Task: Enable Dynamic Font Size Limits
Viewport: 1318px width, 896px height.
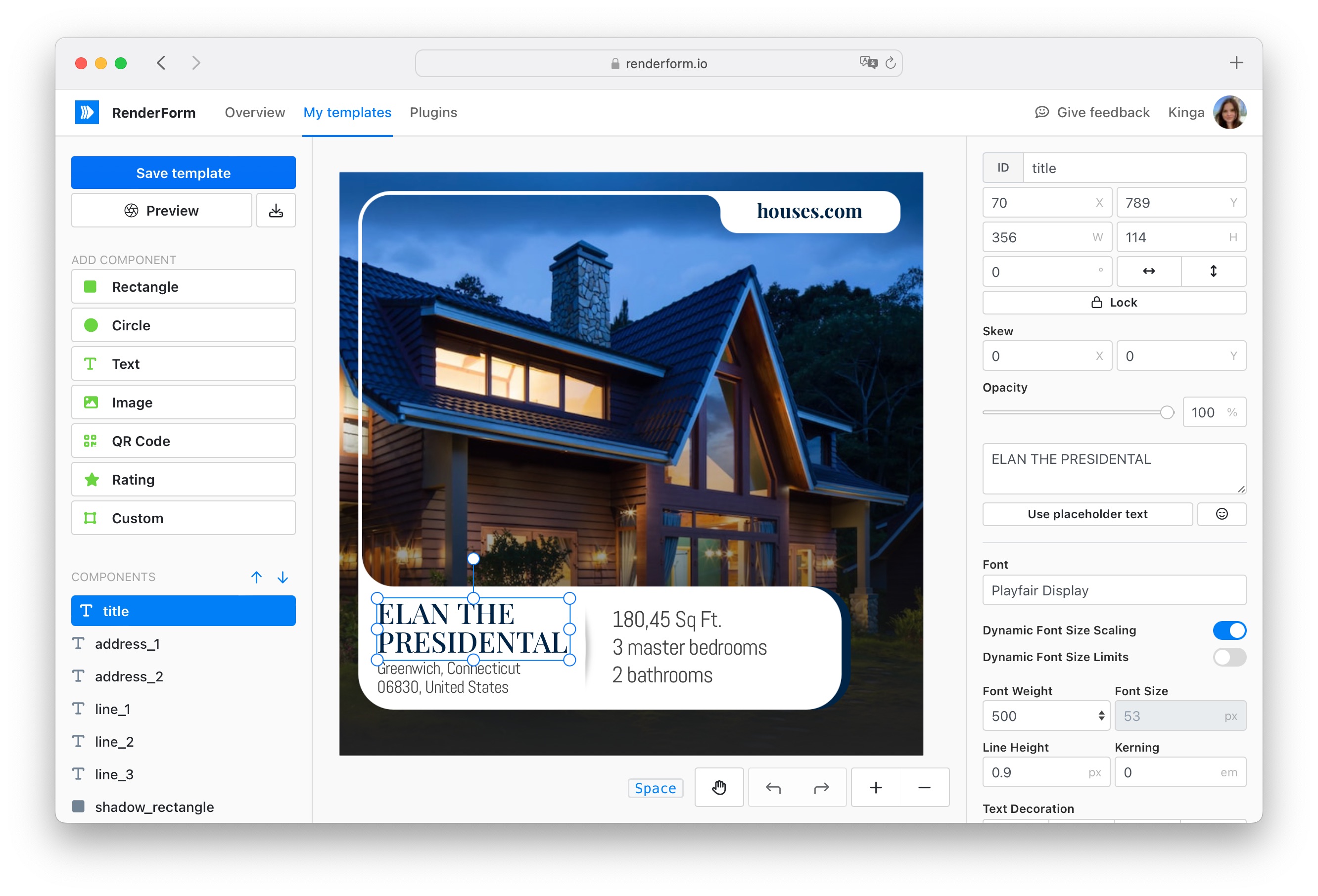Action: point(1229,657)
